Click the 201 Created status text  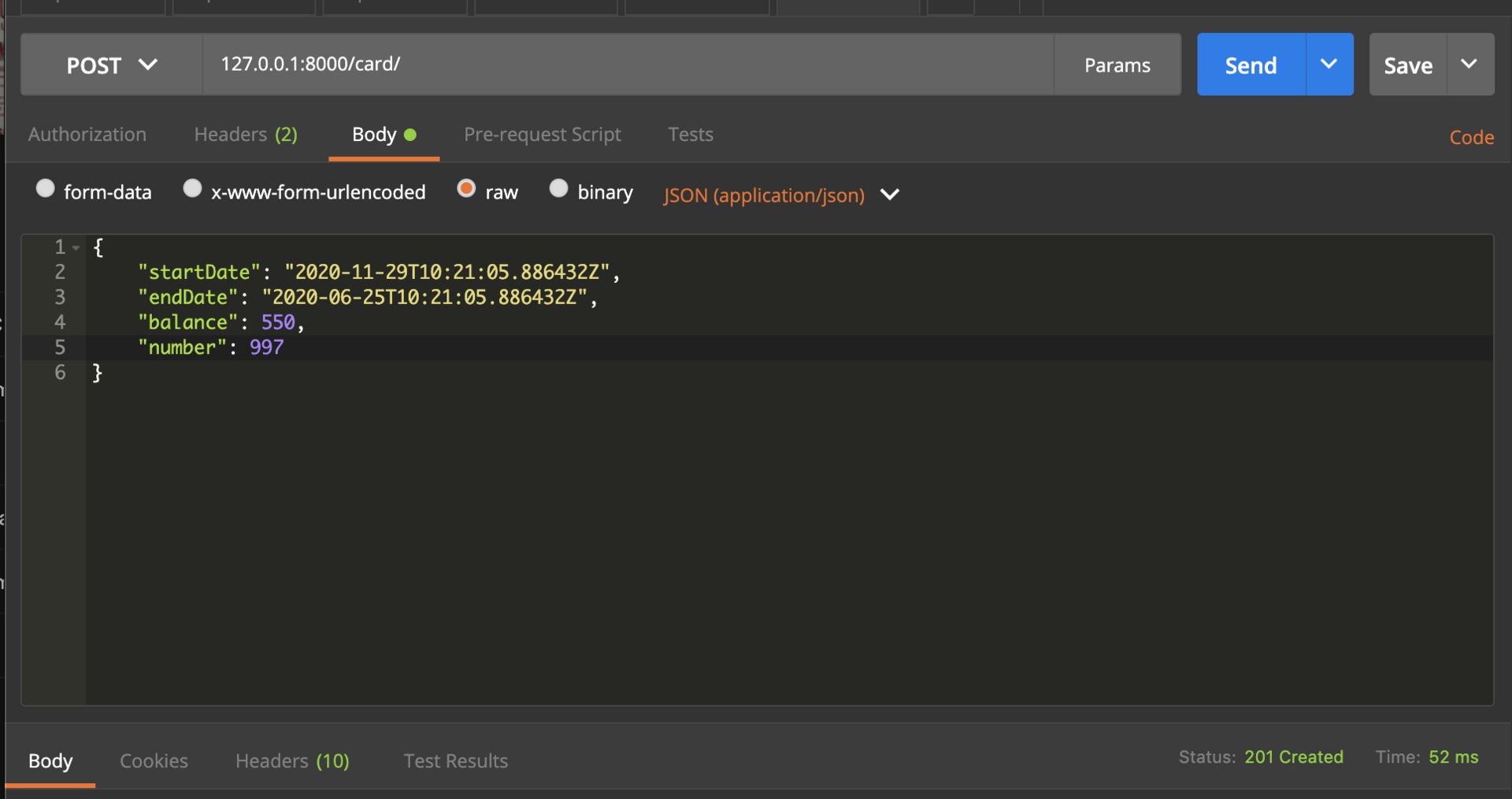click(1293, 756)
